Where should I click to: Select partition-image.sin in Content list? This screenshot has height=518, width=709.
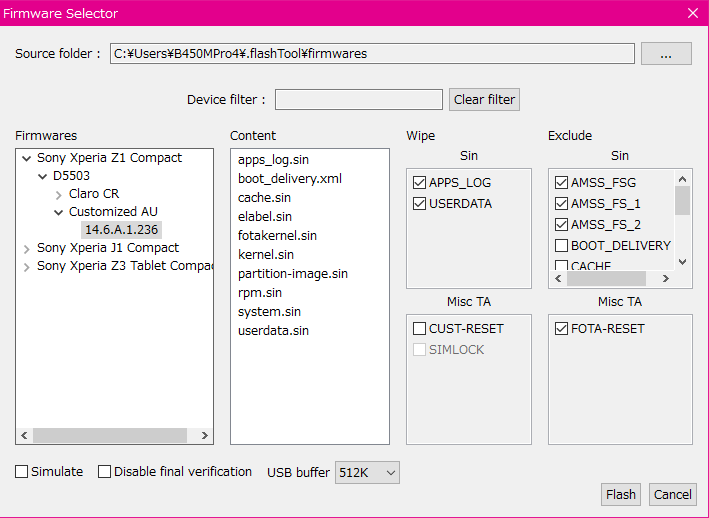tap(293, 273)
